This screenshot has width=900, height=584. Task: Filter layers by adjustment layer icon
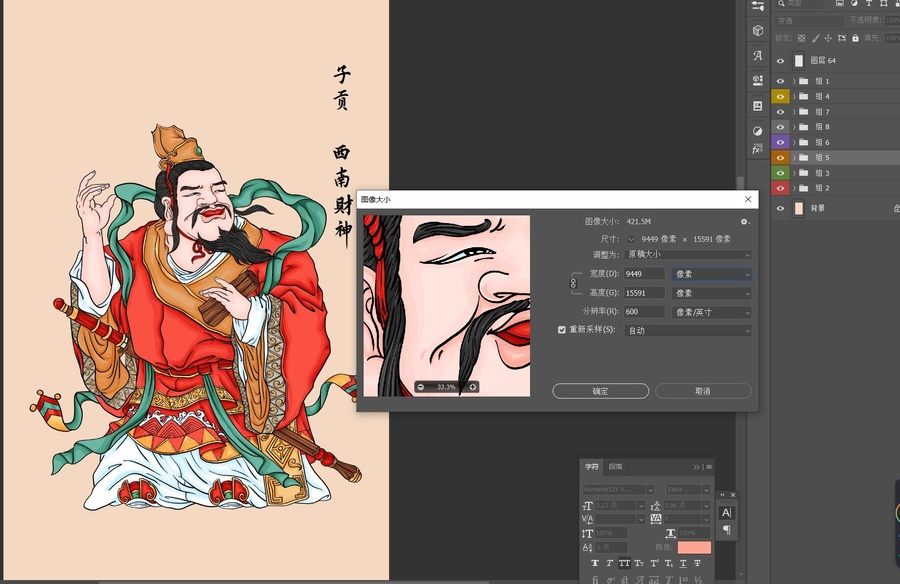click(855, 3)
